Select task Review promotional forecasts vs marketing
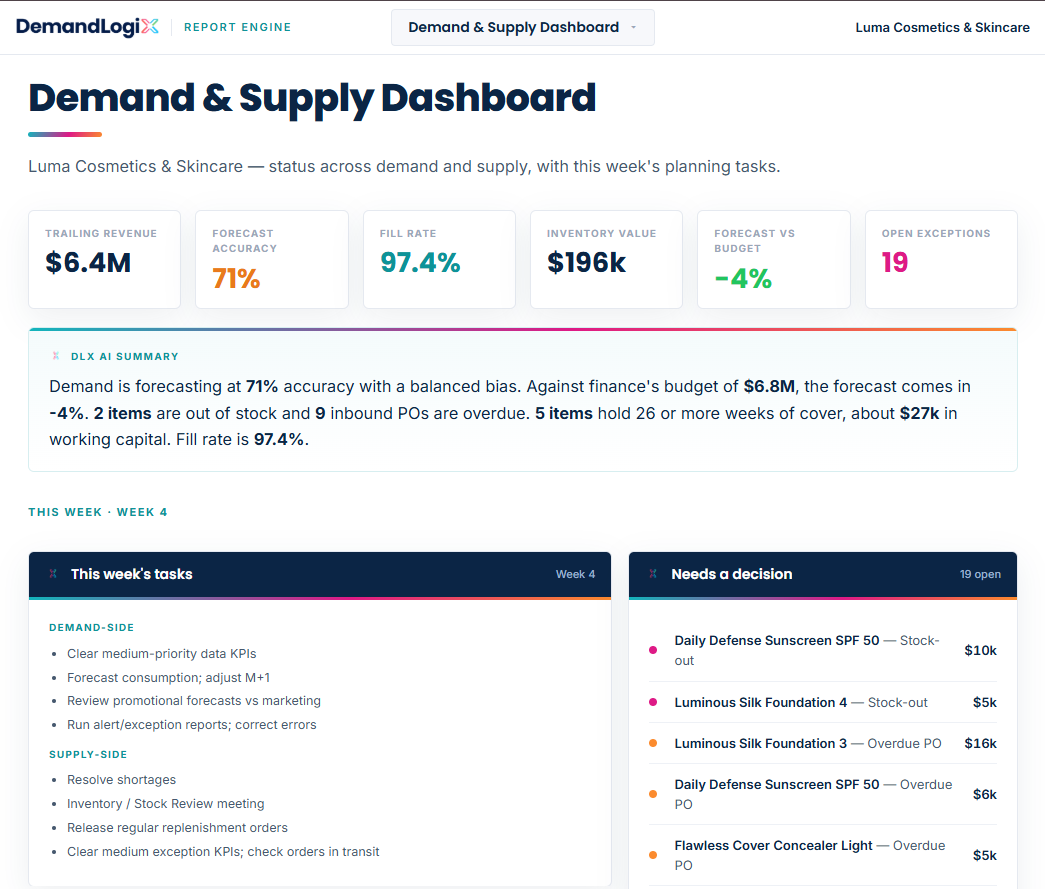This screenshot has width=1045, height=889. point(194,700)
